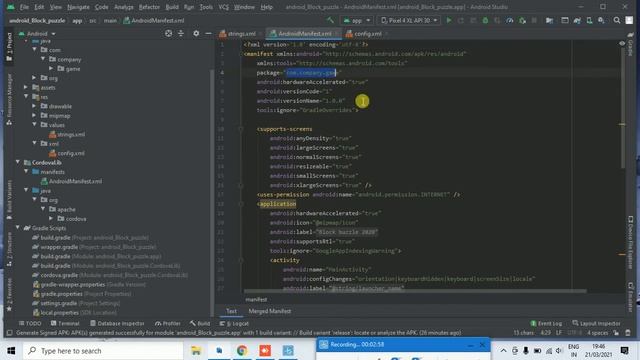Expand the game package folder

coord(51,68)
